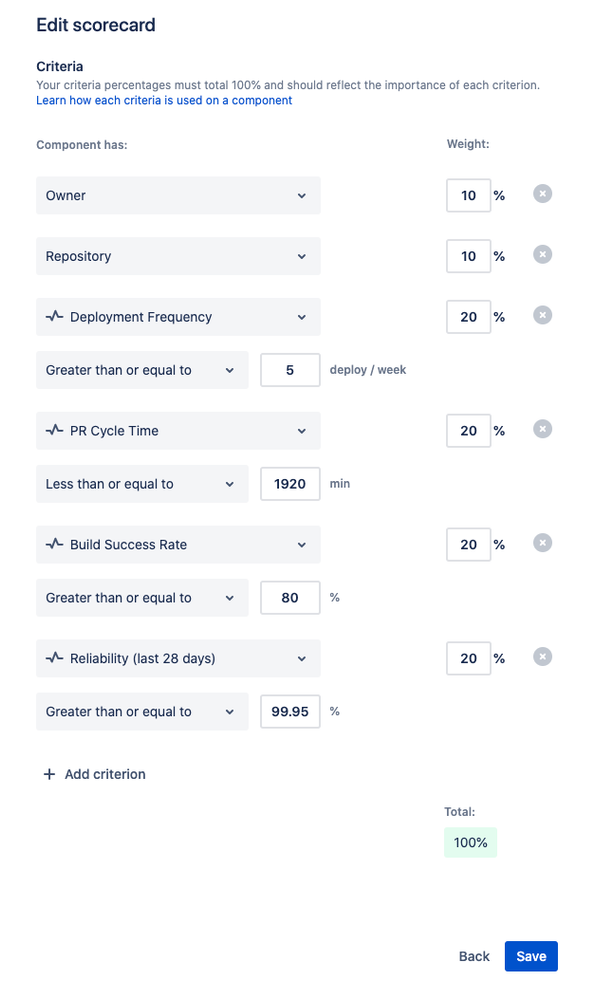614x999 pixels.
Task: Open the Owner criterion dropdown
Action: click(178, 196)
